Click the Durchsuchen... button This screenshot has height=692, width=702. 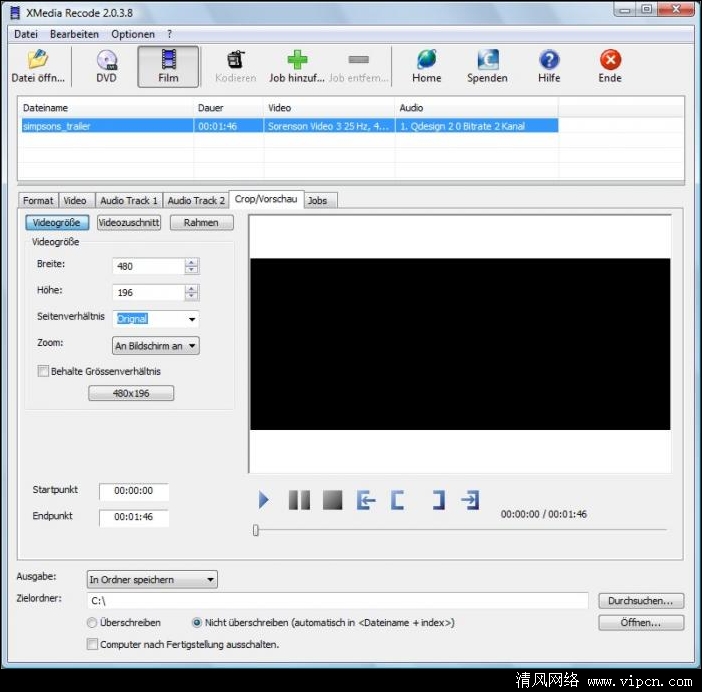click(640, 601)
